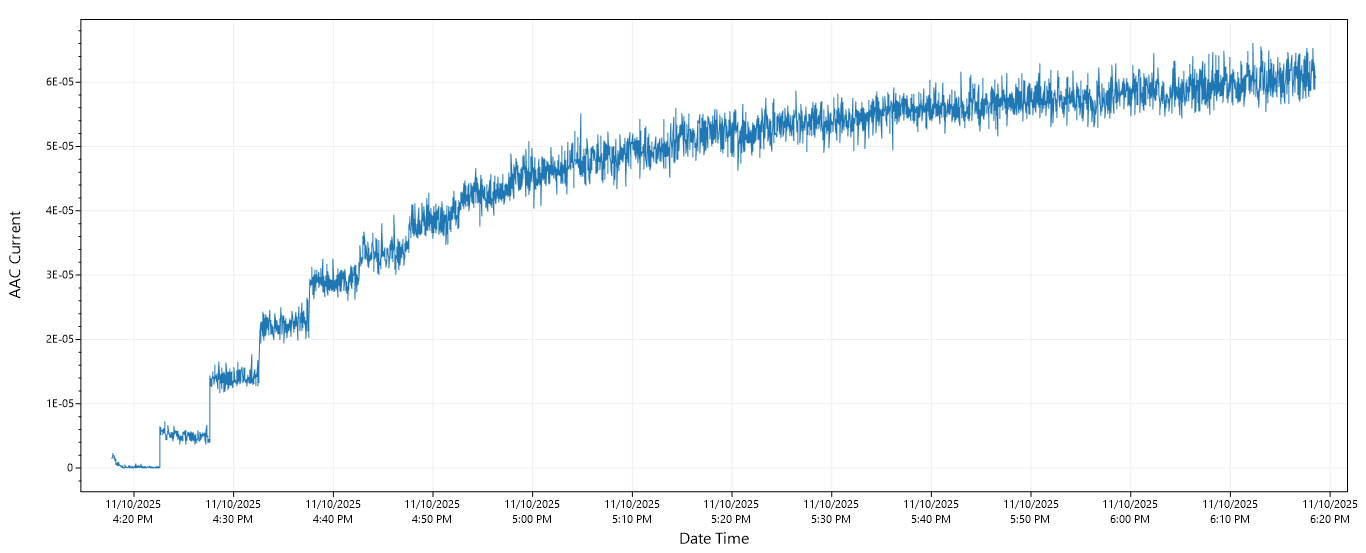Select the 5:10 PM time label

(632, 512)
